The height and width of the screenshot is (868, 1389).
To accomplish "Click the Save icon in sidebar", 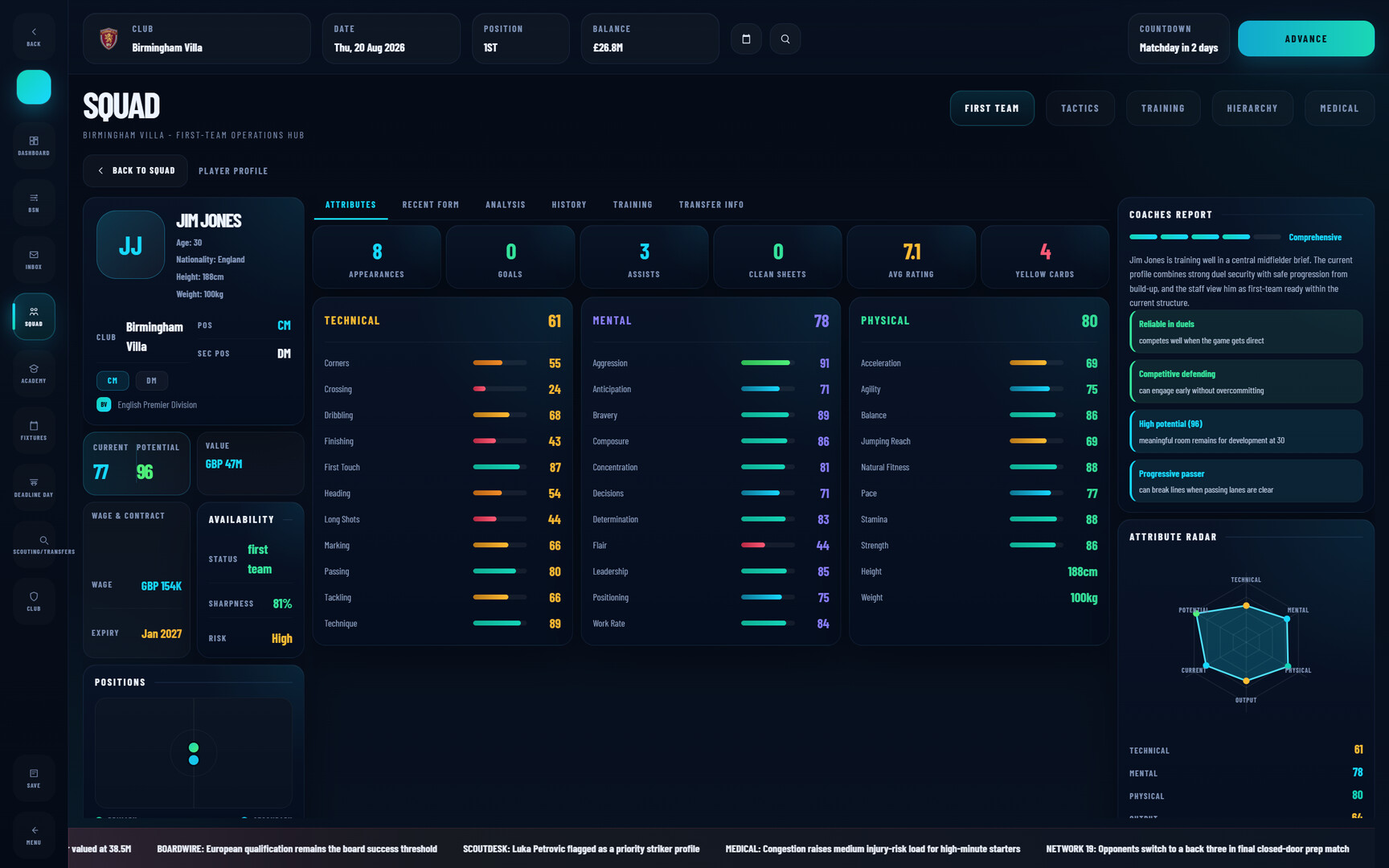I will pos(34,778).
